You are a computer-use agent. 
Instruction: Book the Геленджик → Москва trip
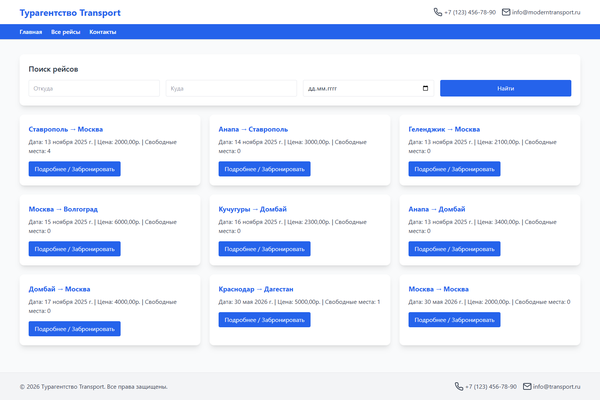tap(454, 169)
